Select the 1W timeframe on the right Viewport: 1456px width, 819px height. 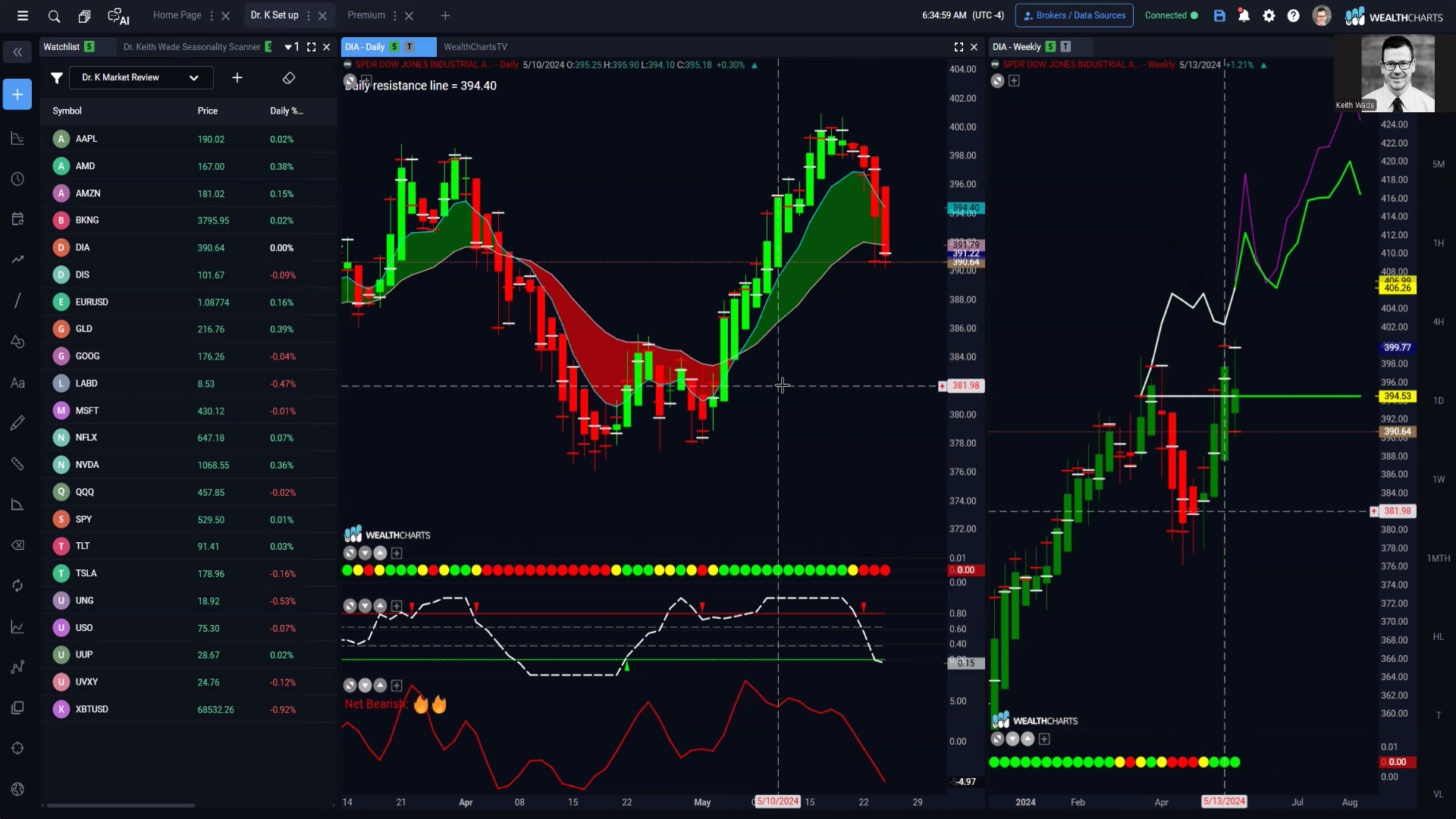pos(1439,479)
